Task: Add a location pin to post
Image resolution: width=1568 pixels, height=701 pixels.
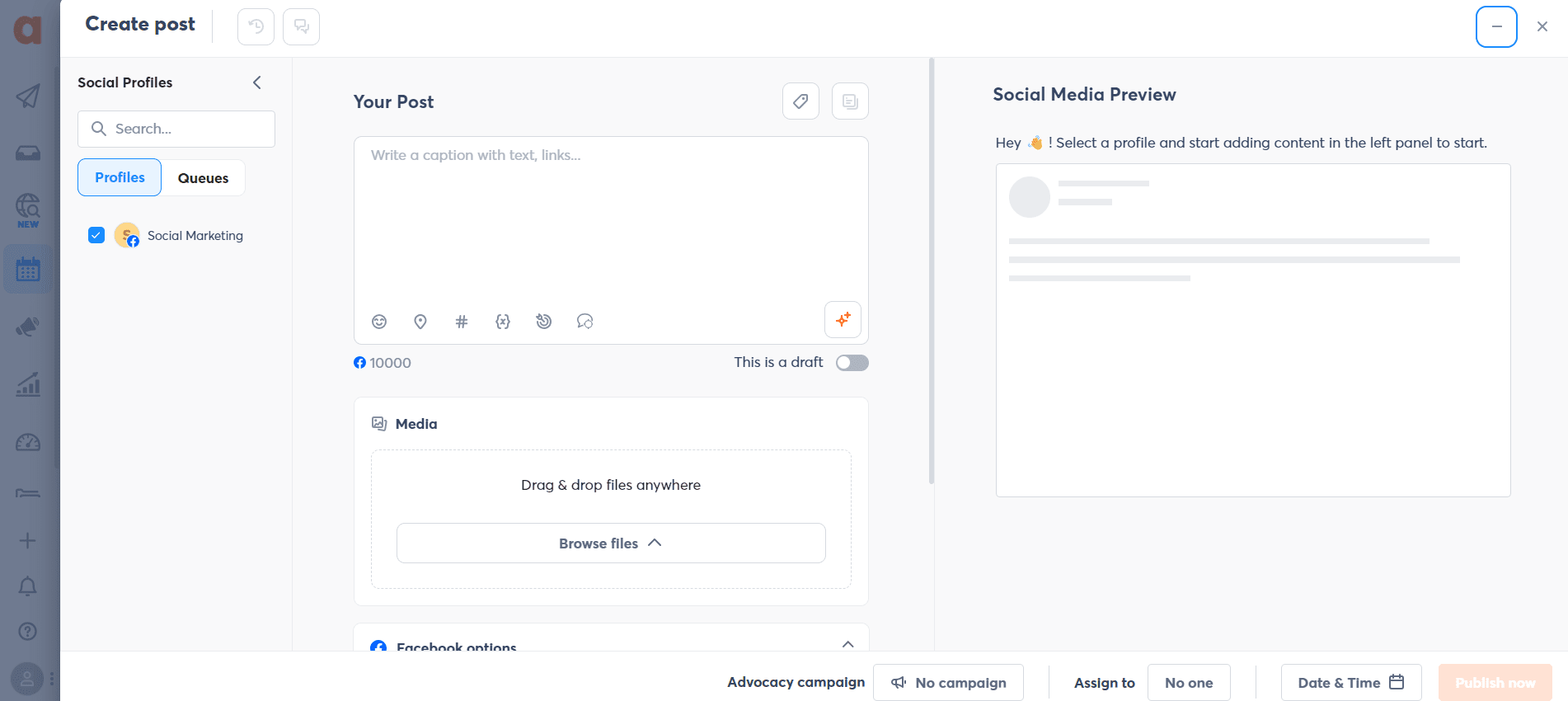Action: pyautogui.click(x=420, y=322)
